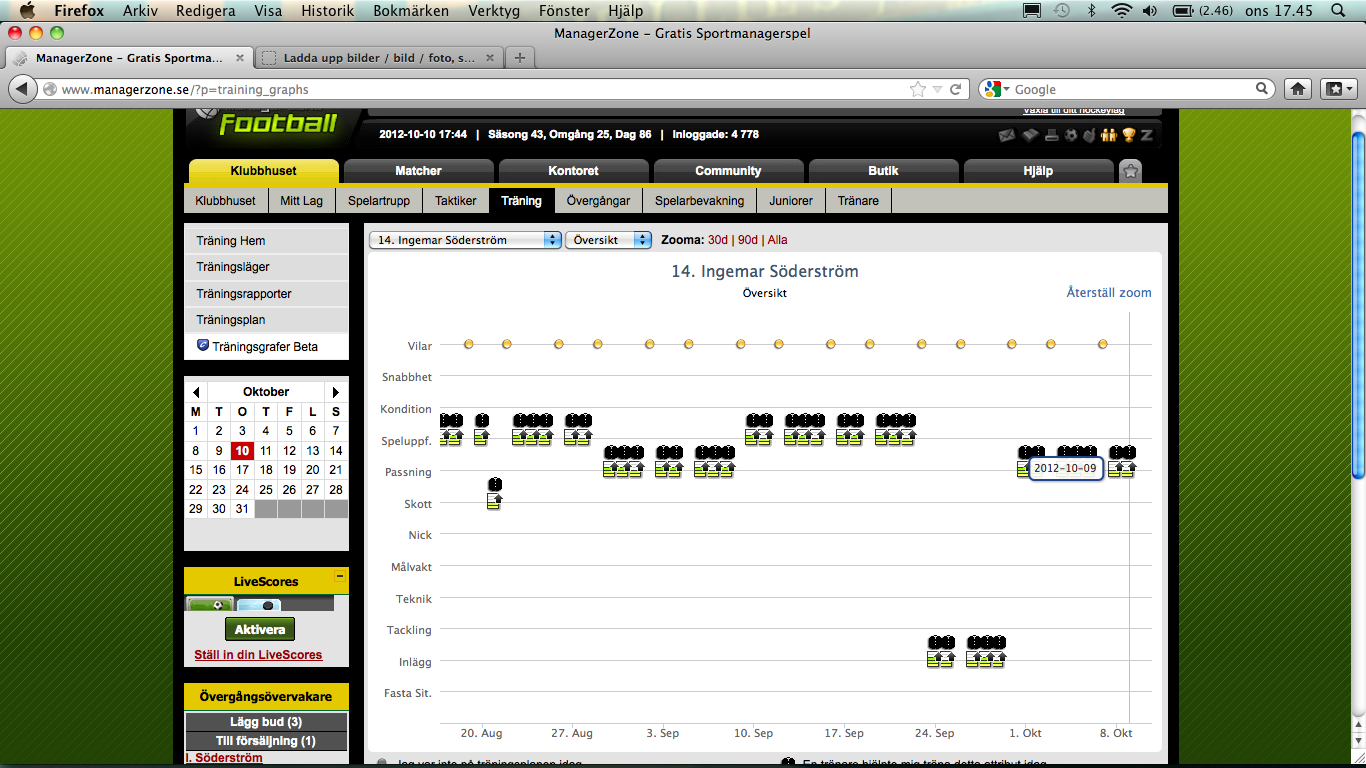This screenshot has height=768, width=1366.
Task: Open the Community tab
Action: (x=728, y=171)
